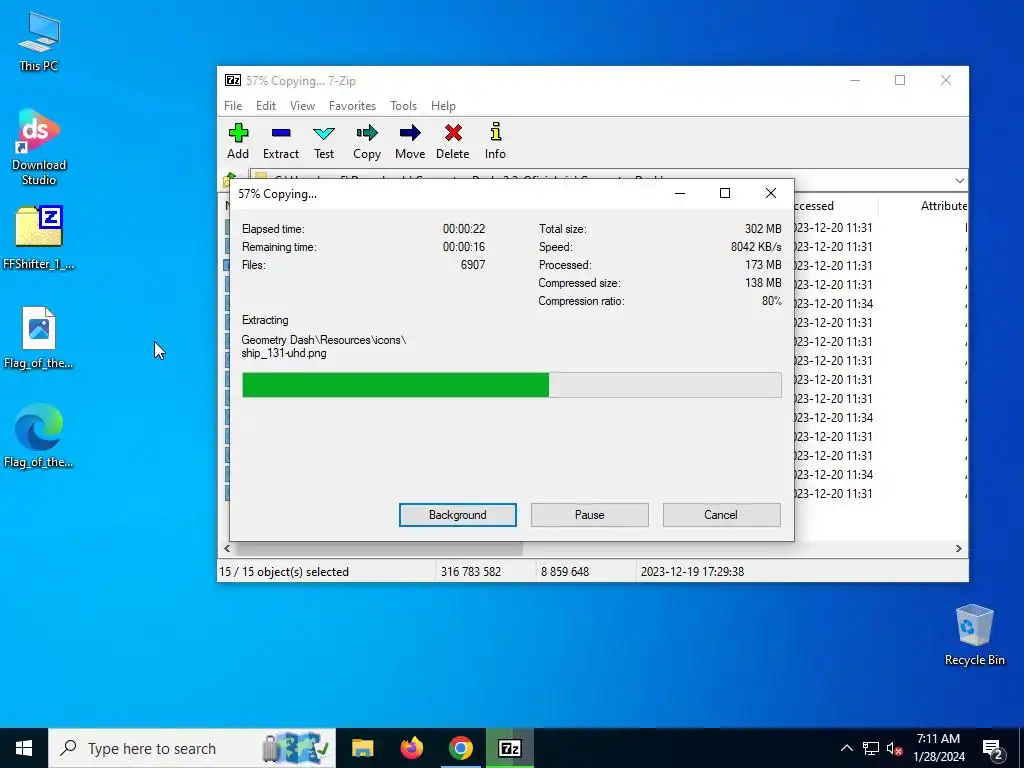Select the Flag_of_the Edge shortcut icon
1024x768 pixels.
39,436
